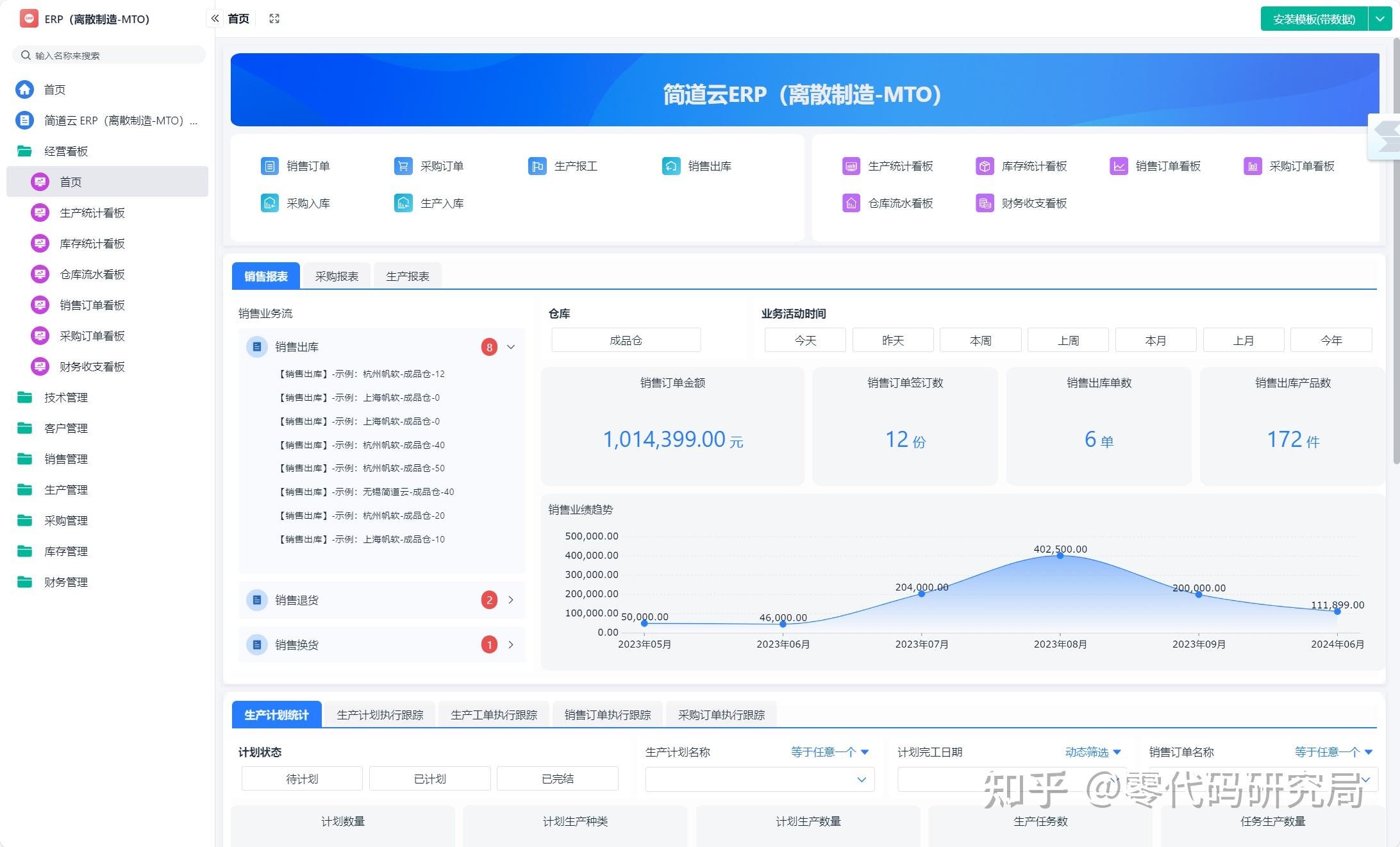Select 仓库流水看板 in the sidebar
The height and width of the screenshot is (847, 1400).
92,274
